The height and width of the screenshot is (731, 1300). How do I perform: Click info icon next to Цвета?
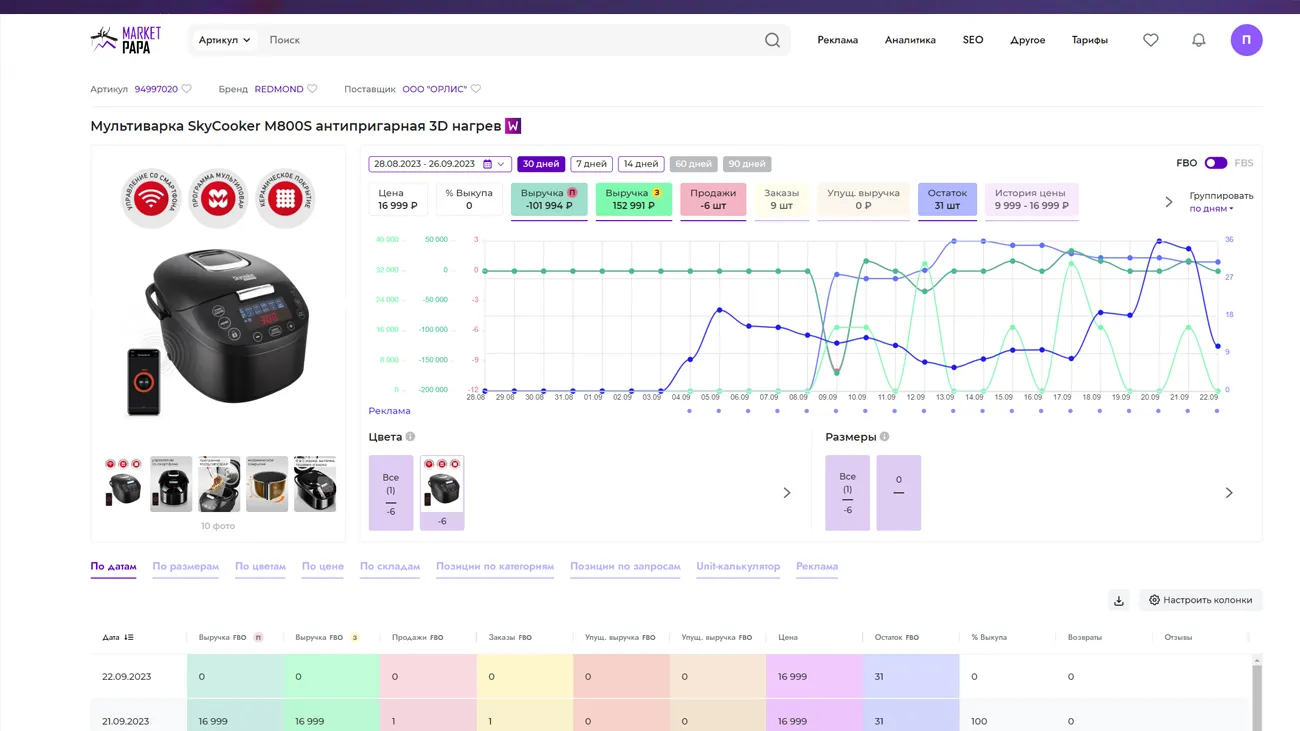410,437
